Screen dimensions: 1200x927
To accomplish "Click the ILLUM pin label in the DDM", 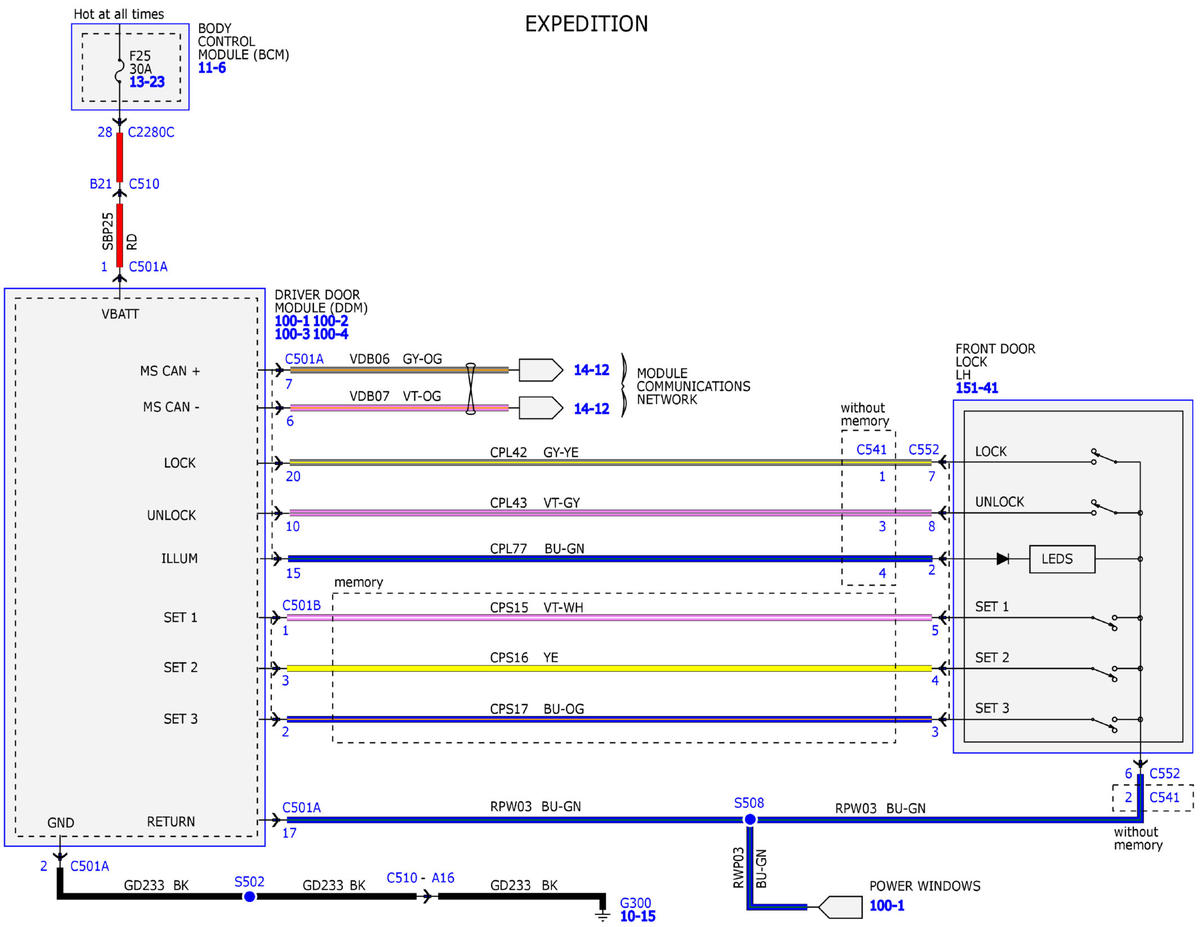I will [x=180, y=559].
